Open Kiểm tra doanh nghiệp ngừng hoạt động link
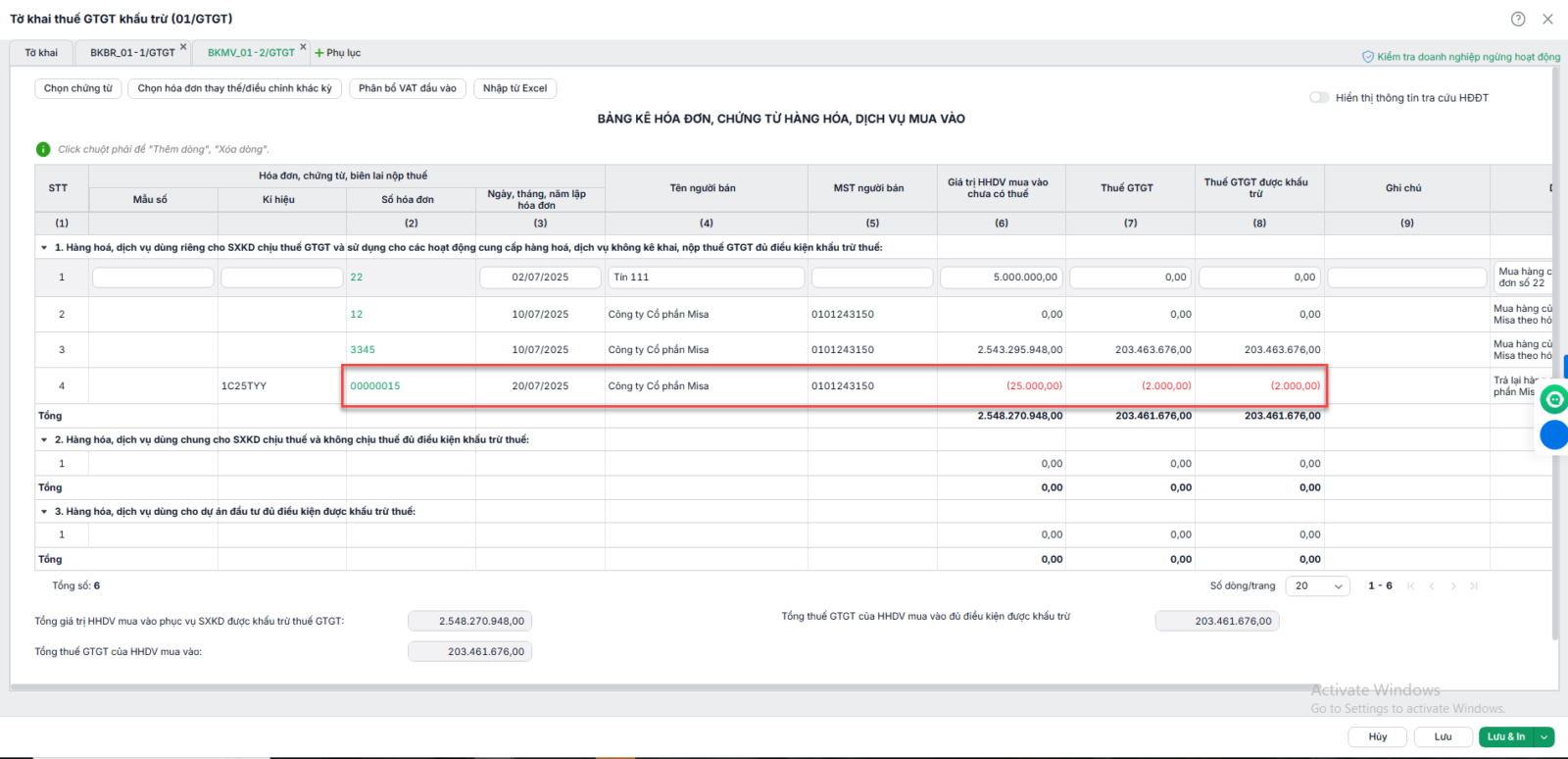The image size is (1568, 759). [1468, 57]
